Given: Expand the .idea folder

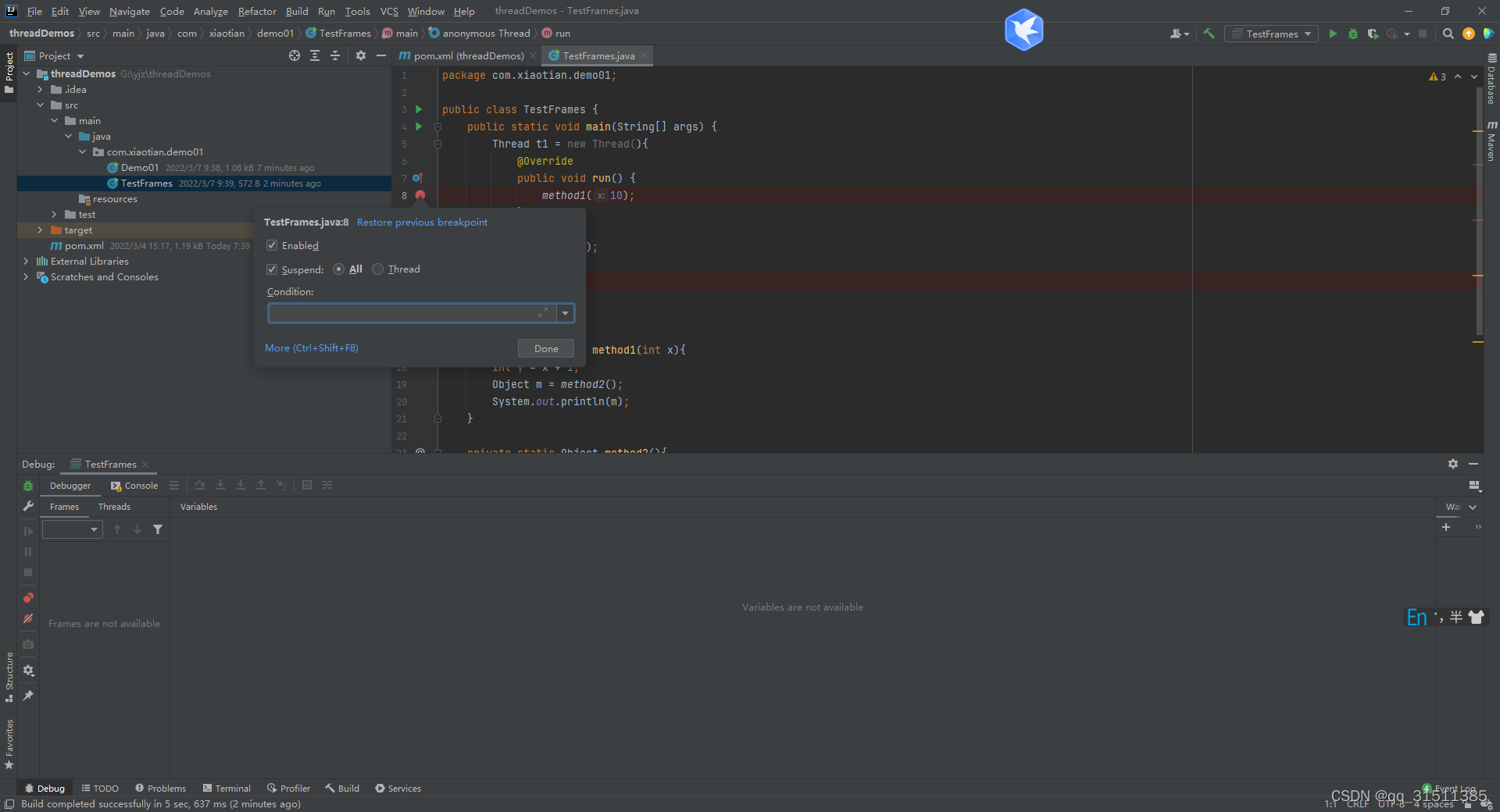Looking at the screenshot, I should coord(41,90).
